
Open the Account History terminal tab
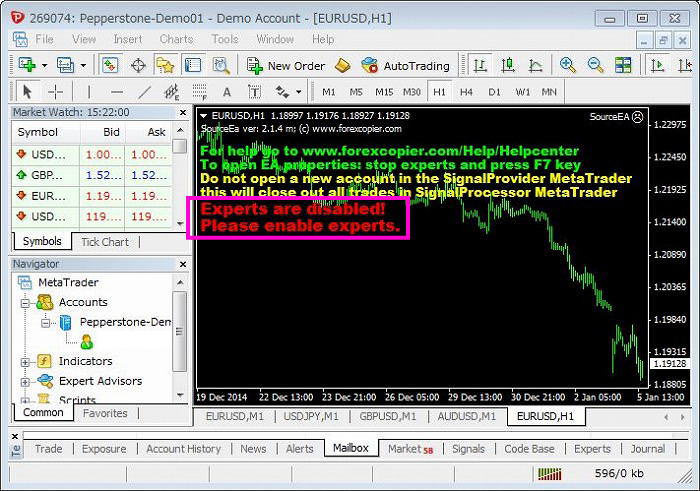pyautogui.click(x=183, y=449)
